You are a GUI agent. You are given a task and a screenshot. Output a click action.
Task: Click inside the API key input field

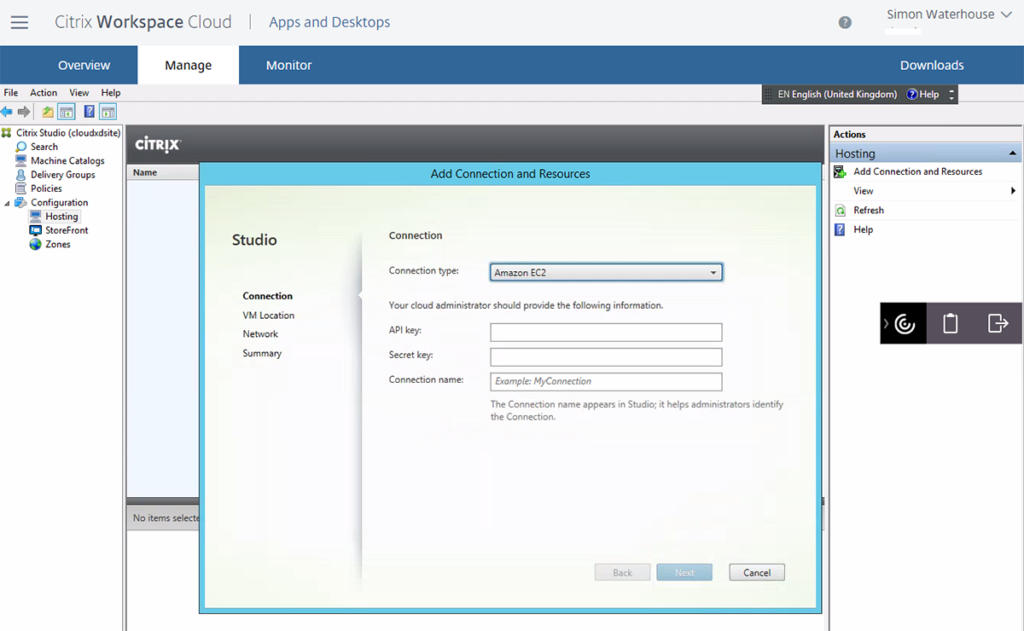coord(605,331)
